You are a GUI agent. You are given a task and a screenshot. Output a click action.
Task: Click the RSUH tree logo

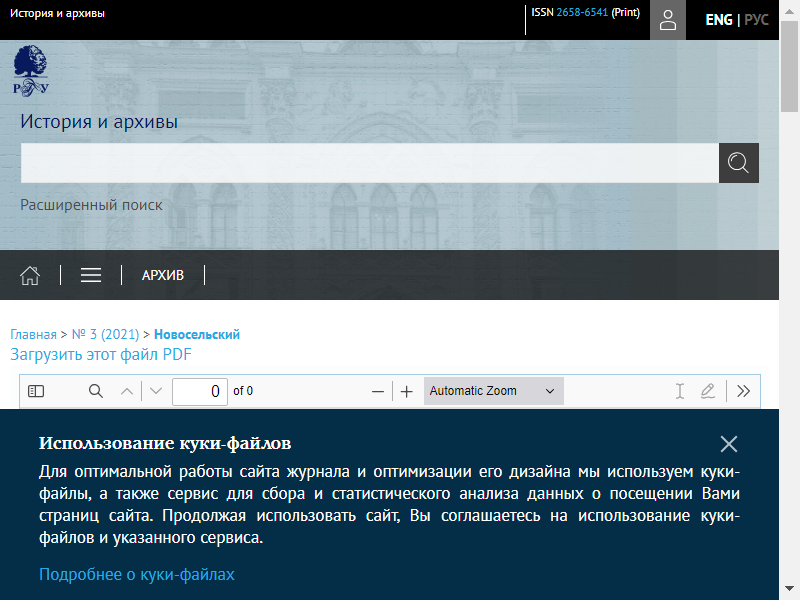click(x=31, y=70)
